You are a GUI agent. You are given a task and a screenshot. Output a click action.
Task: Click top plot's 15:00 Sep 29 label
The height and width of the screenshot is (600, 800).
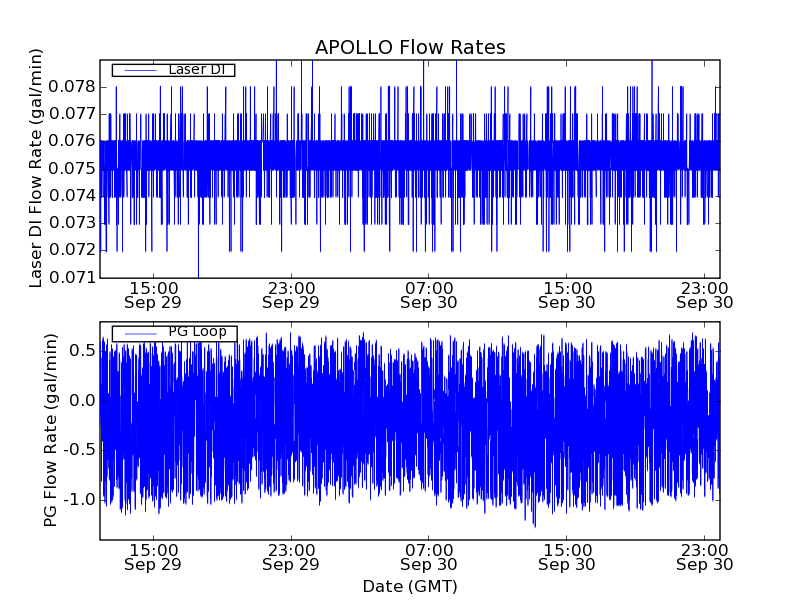click(153, 295)
